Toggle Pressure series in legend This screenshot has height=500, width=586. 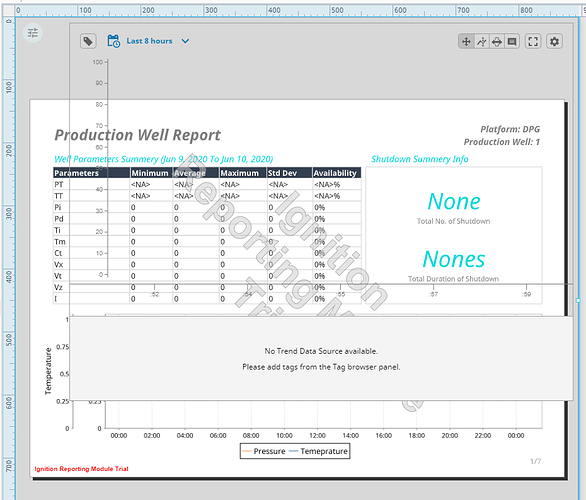click(x=264, y=451)
